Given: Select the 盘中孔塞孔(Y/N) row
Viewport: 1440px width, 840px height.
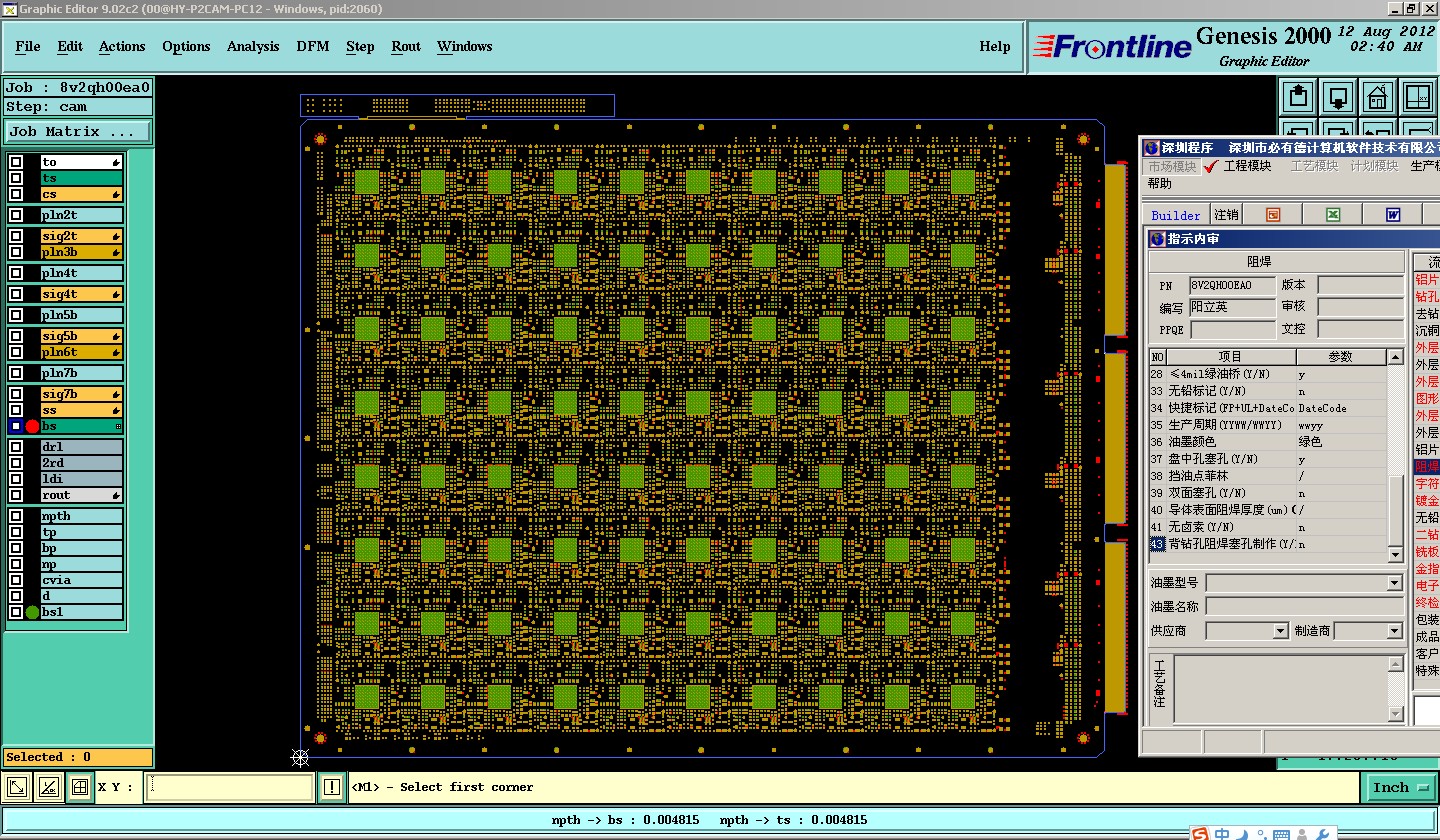Looking at the screenshot, I should coord(1268,459).
